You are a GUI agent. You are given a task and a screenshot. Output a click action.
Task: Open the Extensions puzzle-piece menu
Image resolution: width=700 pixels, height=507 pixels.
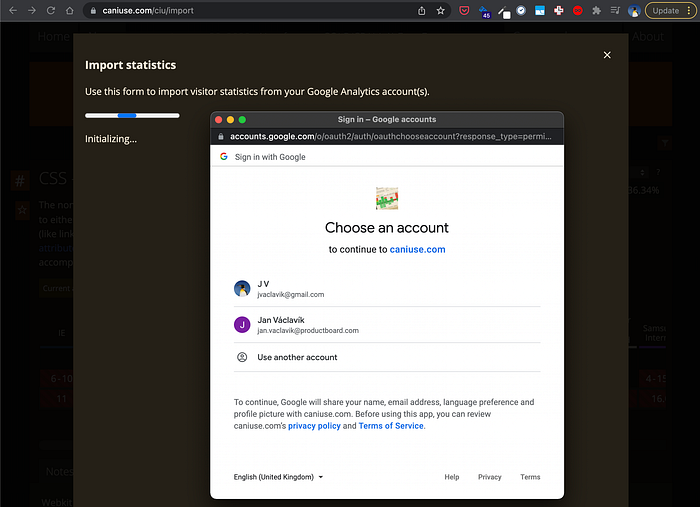(x=596, y=10)
